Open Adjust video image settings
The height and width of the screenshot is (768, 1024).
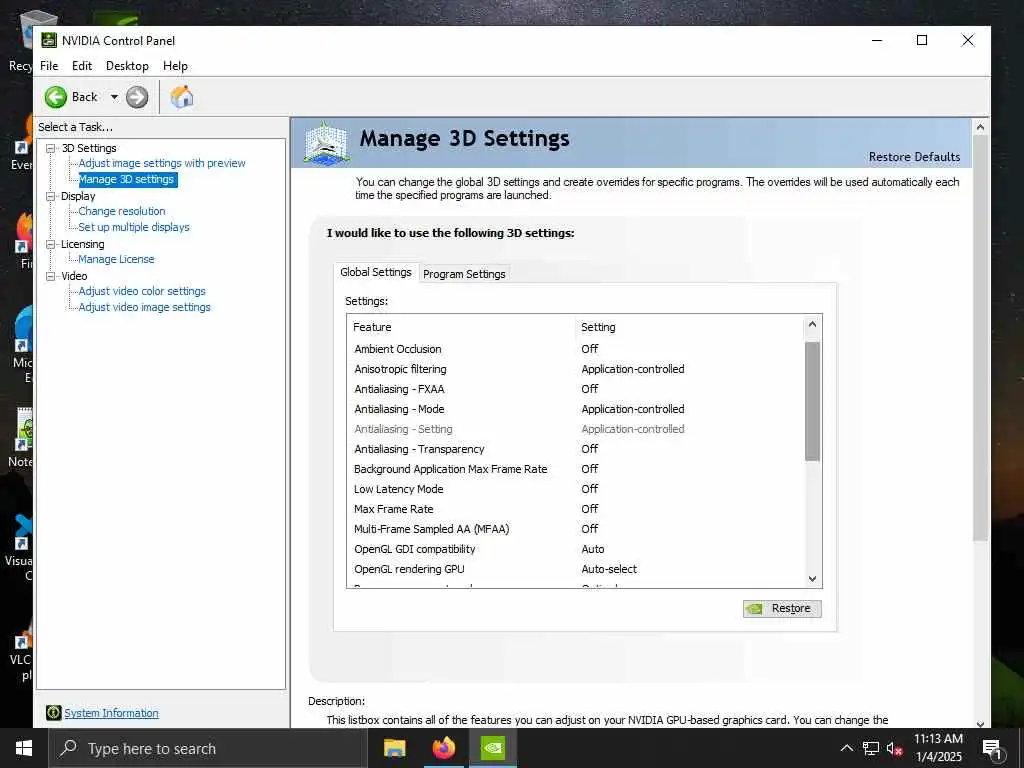pyautogui.click(x=144, y=307)
